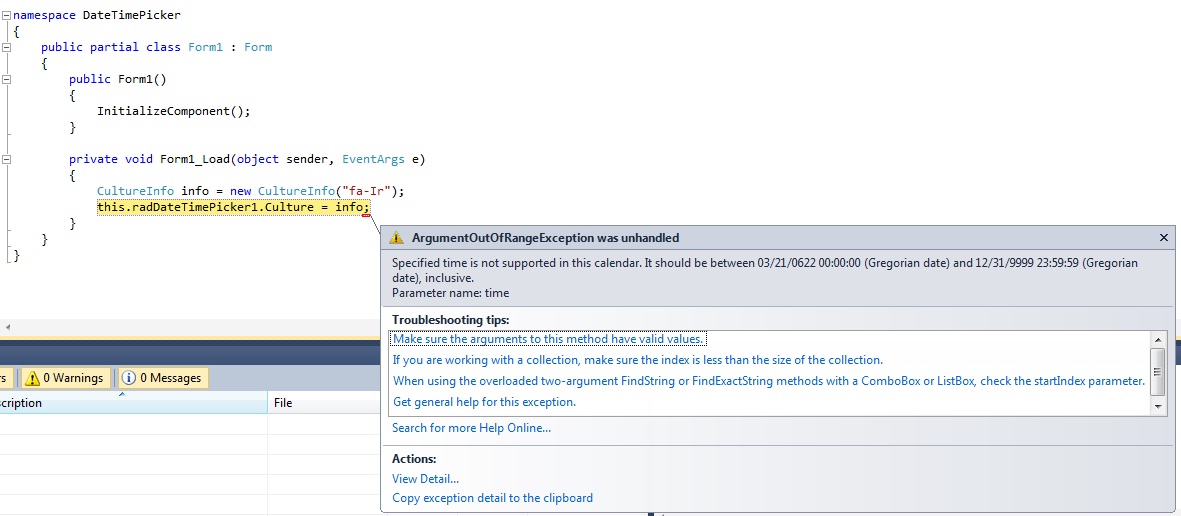Close the ArgumentOutOfRangeException popup

click(x=1164, y=237)
